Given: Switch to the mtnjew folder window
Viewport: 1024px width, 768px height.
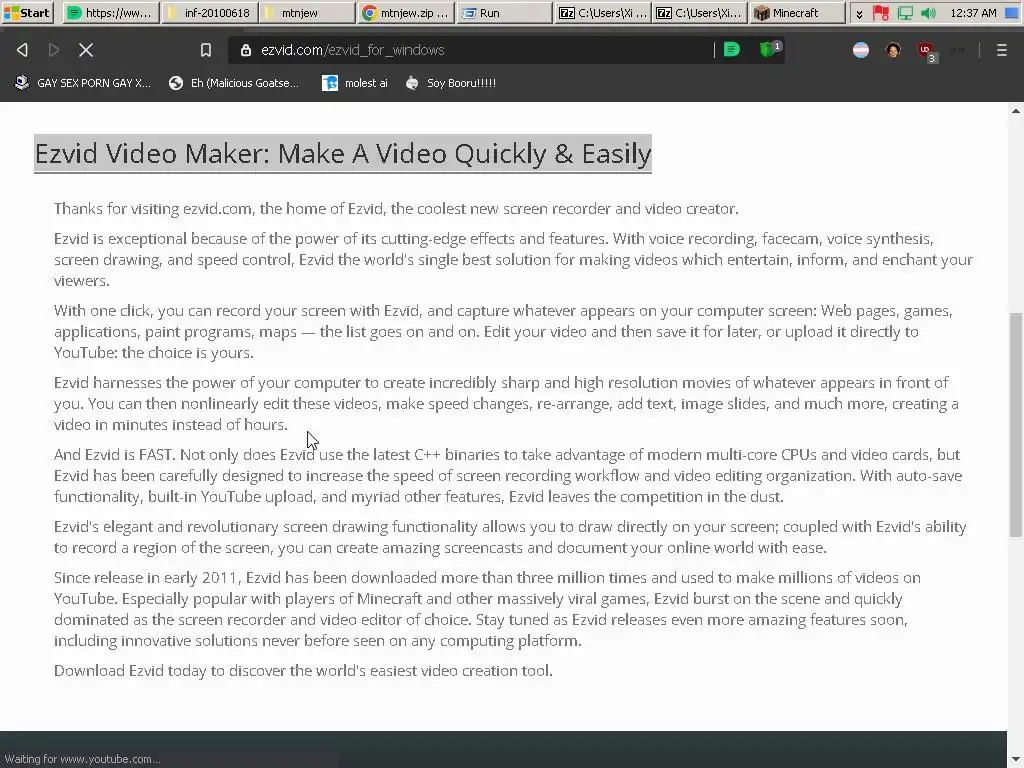Looking at the screenshot, I should 307,12.
